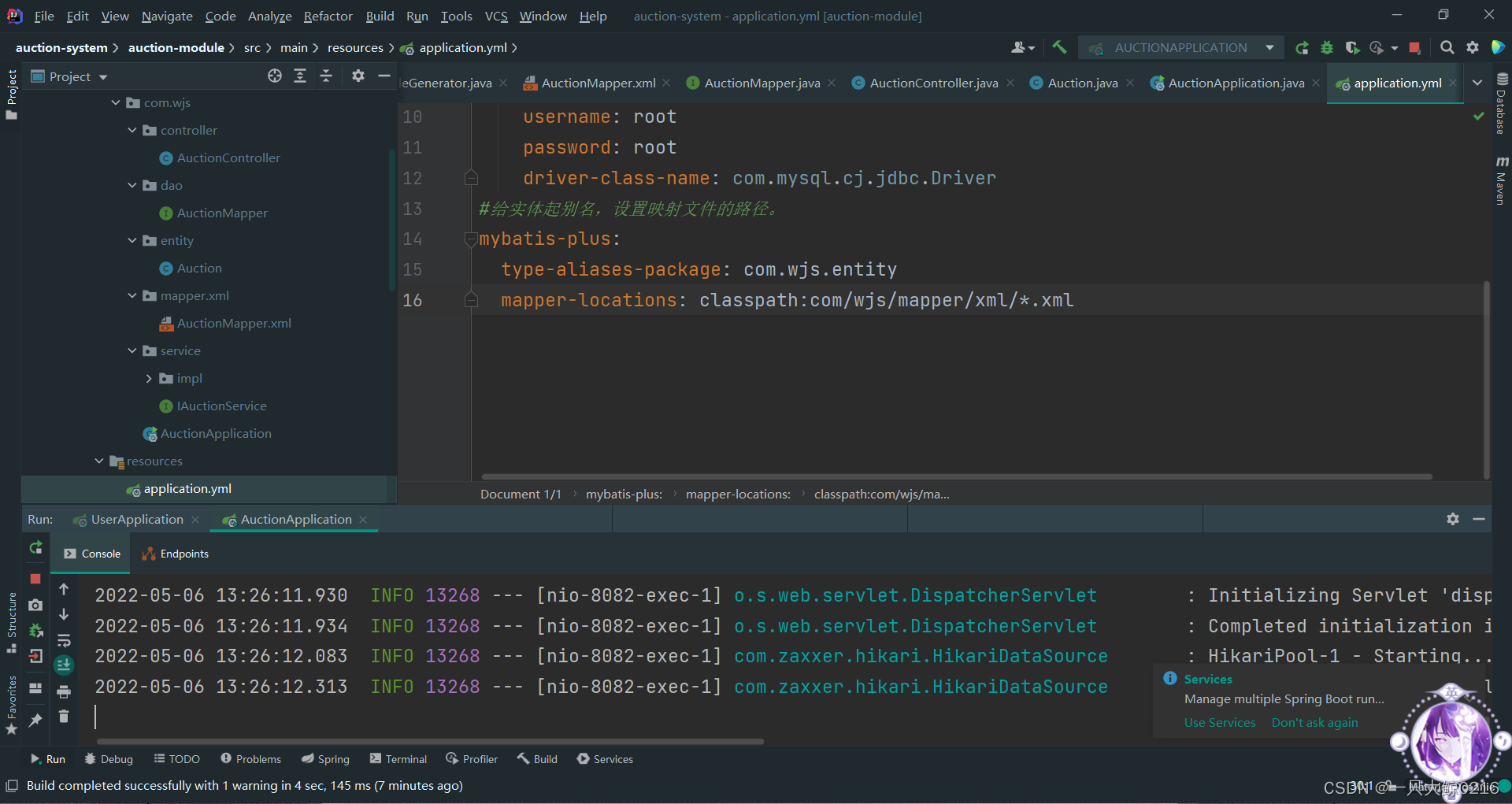The width and height of the screenshot is (1512, 804).
Task: Click the Use Services link
Action: pos(1220,723)
